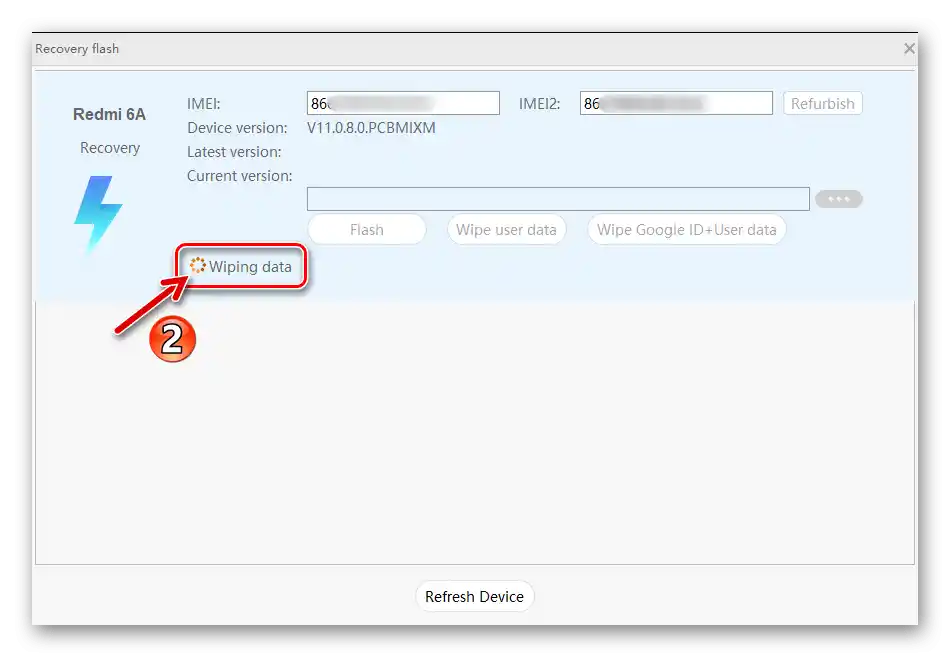Click the Refurbish button

822,104
